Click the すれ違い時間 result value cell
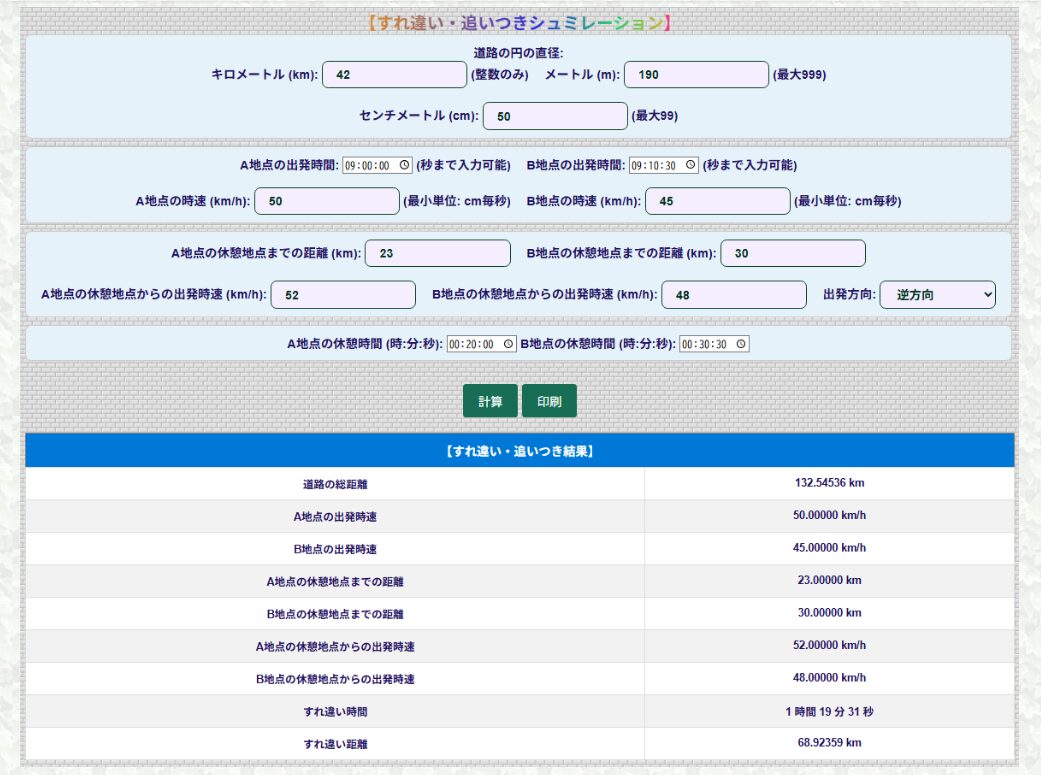 pyautogui.click(x=829, y=711)
